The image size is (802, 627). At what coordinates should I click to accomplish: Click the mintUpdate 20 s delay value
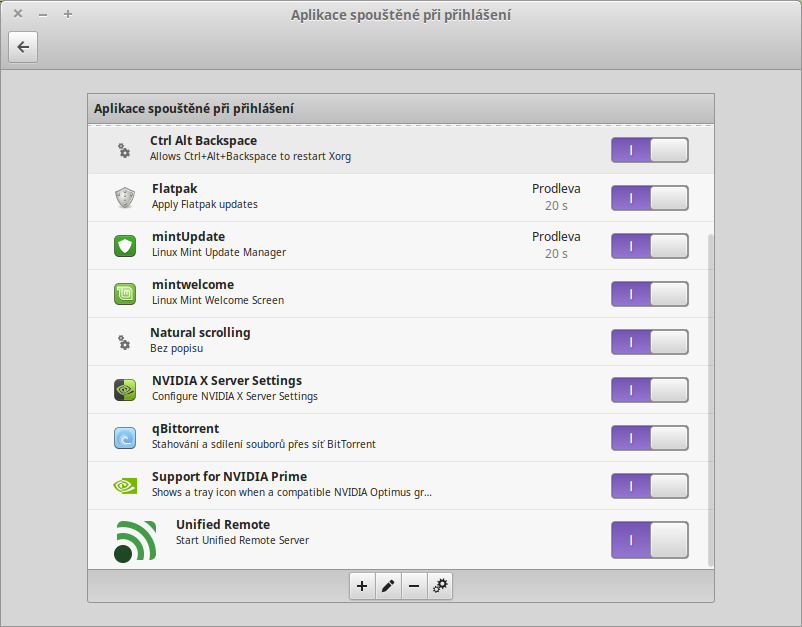click(556, 254)
